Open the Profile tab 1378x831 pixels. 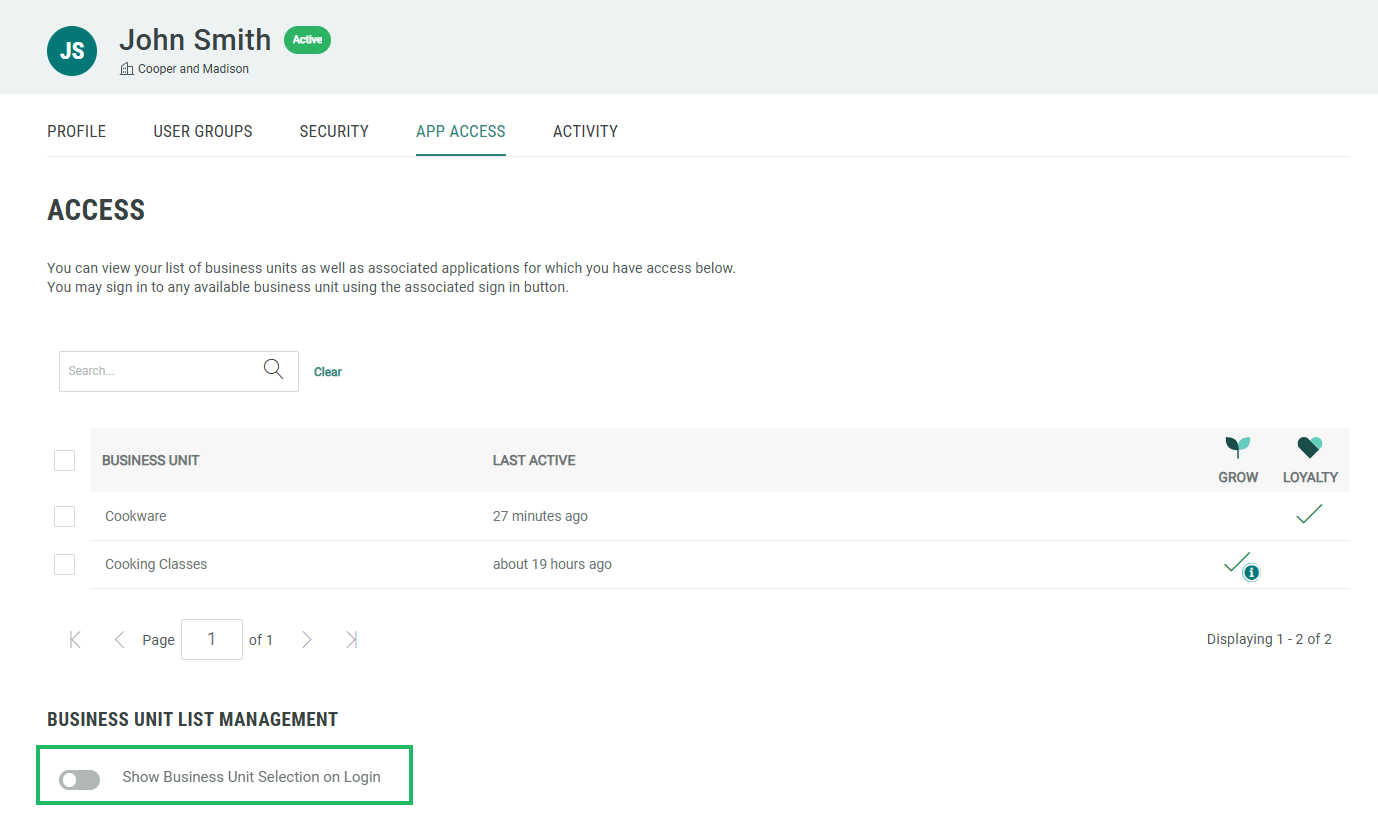(77, 131)
